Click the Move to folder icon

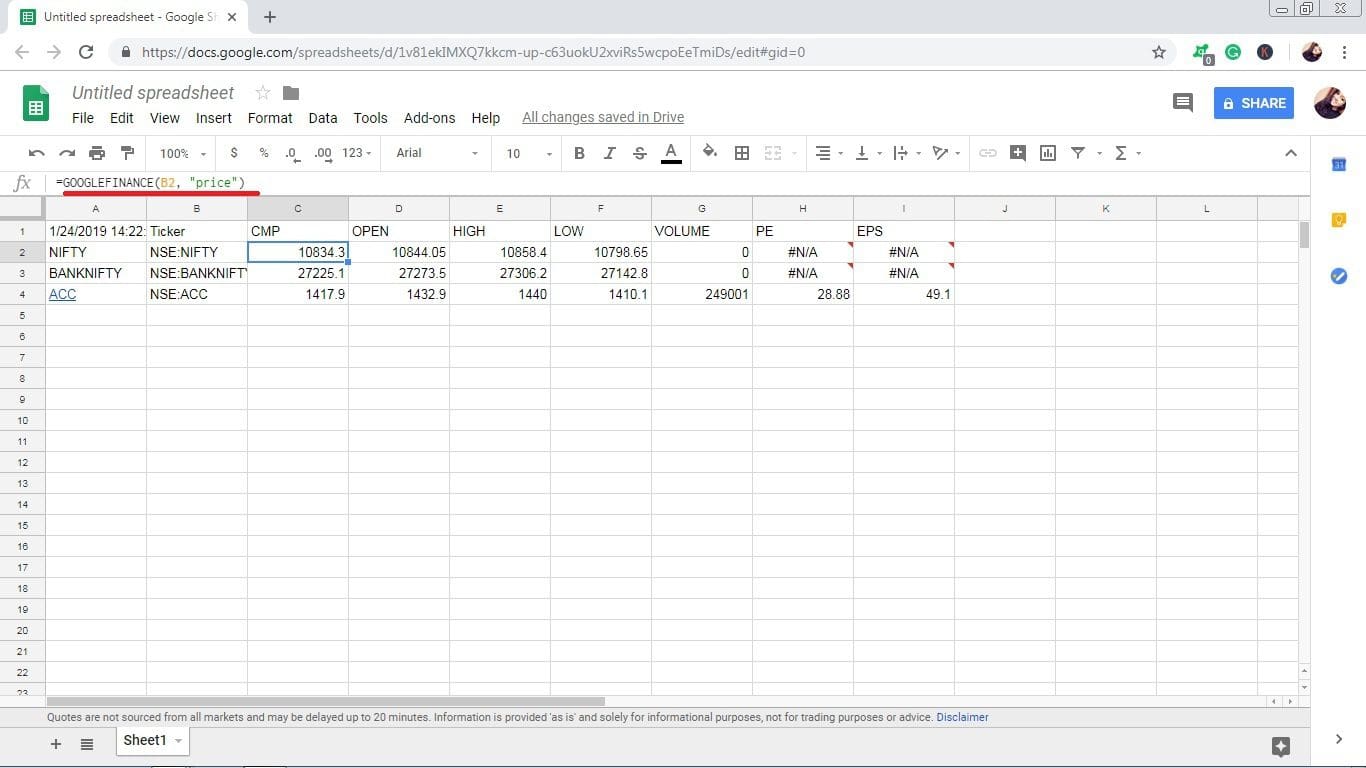pyautogui.click(x=291, y=93)
